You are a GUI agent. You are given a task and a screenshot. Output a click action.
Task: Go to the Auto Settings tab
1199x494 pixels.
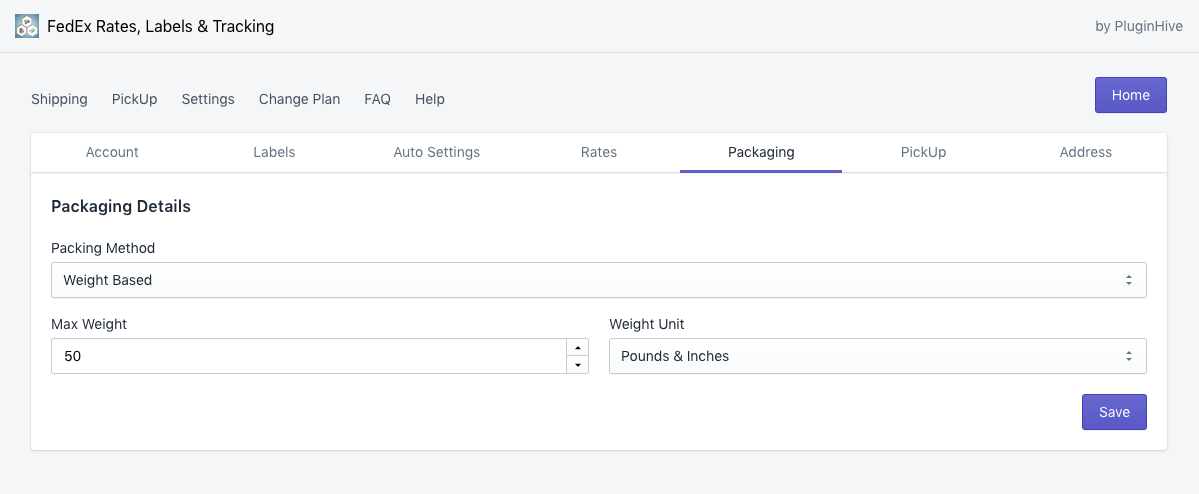(x=436, y=152)
